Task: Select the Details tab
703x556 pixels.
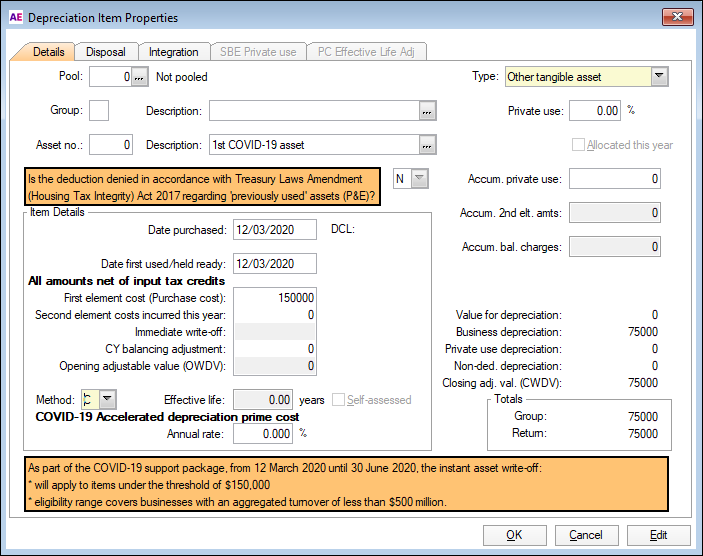Action: pyautogui.click(x=48, y=52)
